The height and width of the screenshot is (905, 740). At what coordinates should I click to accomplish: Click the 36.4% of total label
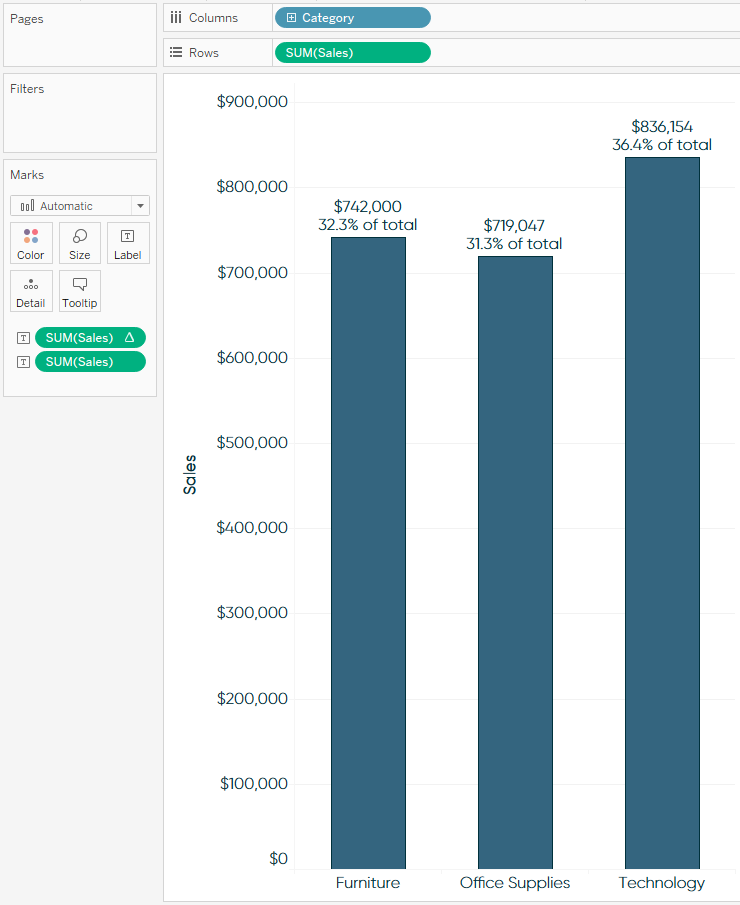[662, 144]
